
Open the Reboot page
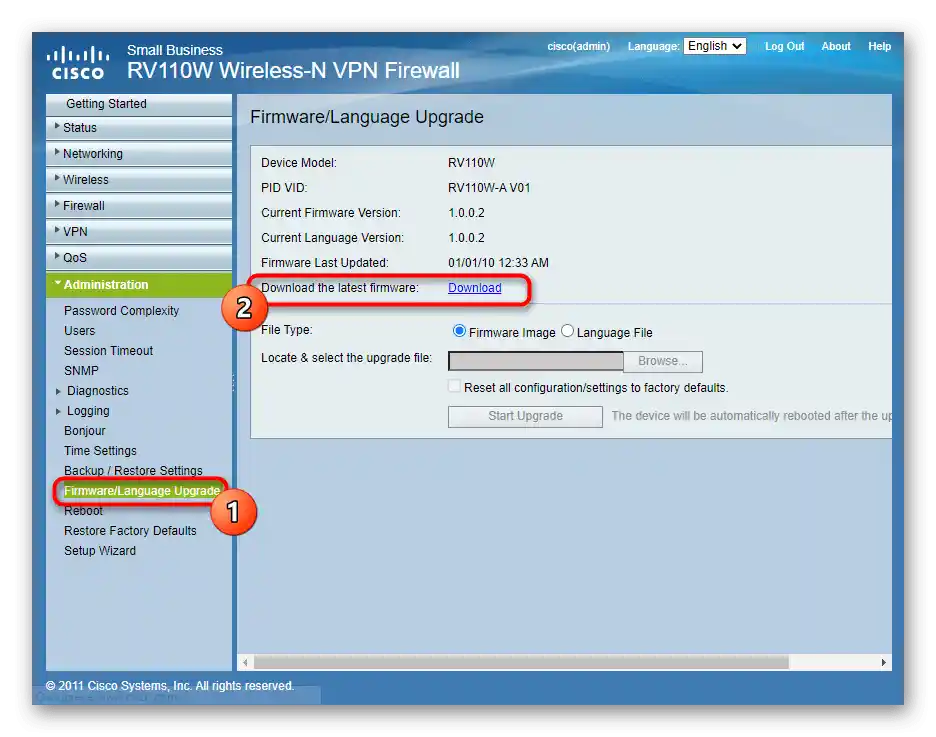point(83,511)
